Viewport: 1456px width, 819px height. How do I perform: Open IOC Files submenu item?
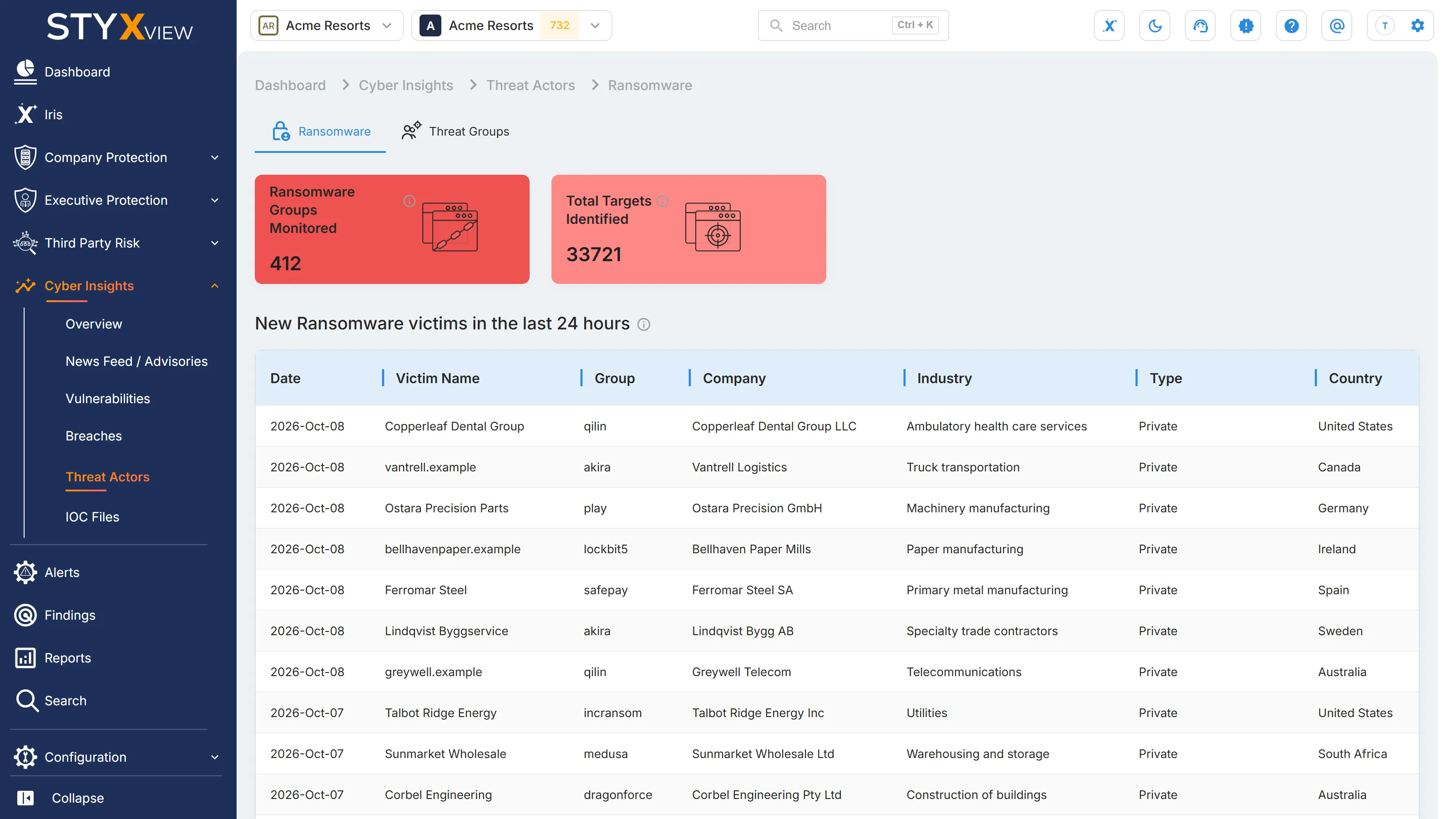coord(93,516)
